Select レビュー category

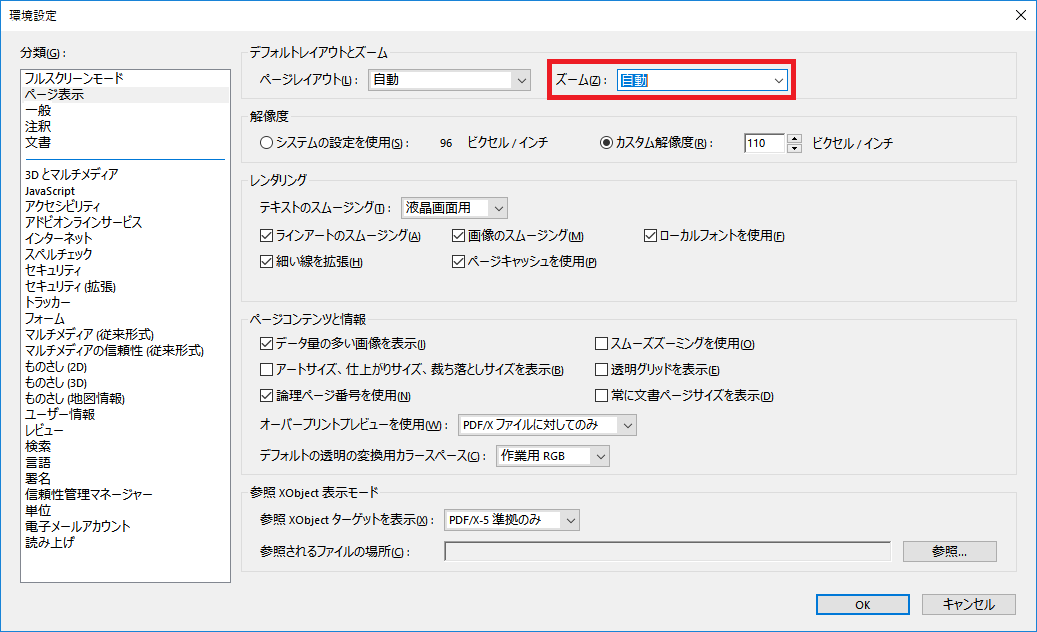pyautogui.click(x=44, y=430)
